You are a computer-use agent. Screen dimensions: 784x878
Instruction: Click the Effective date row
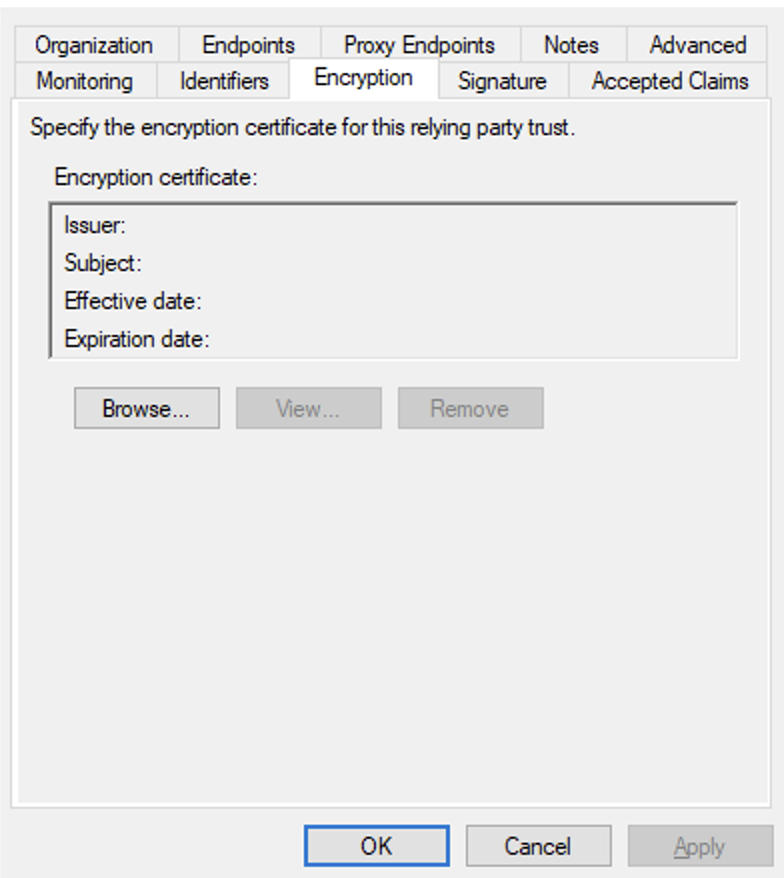[x=133, y=301]
